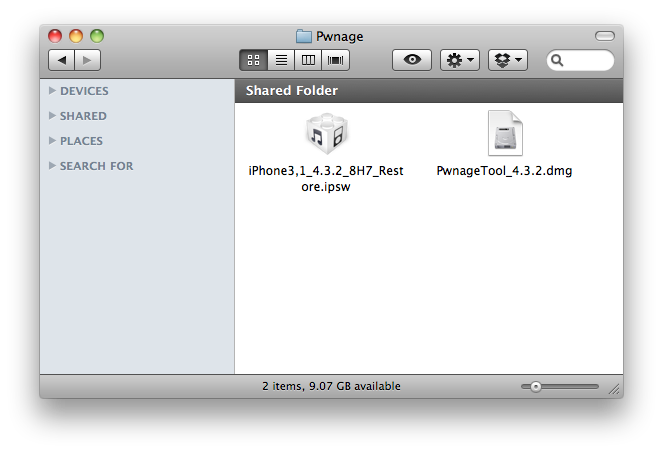Click the Back navigation arrow

(x=63, y=61)
